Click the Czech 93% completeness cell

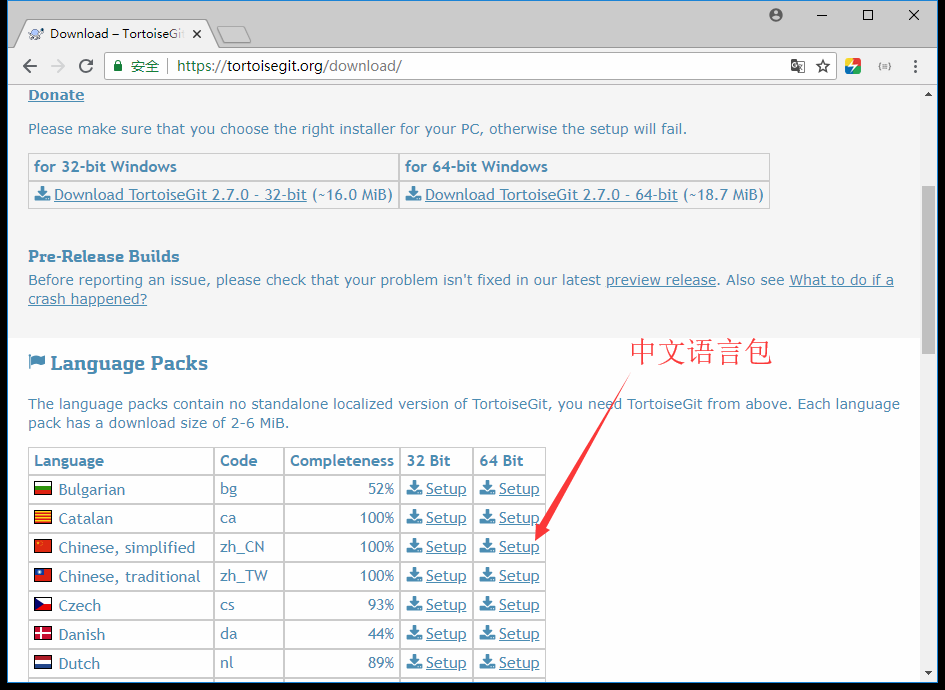[x=342, y=605]
